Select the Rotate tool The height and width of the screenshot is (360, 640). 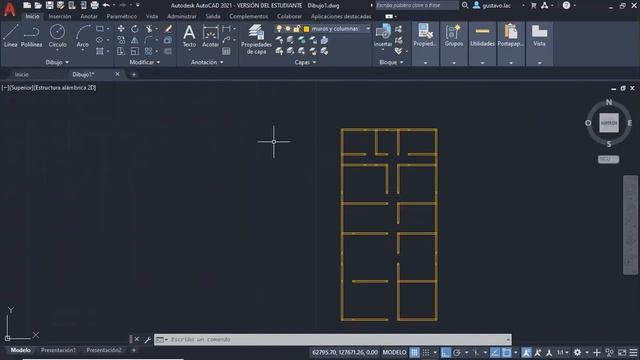coord(135,29)
